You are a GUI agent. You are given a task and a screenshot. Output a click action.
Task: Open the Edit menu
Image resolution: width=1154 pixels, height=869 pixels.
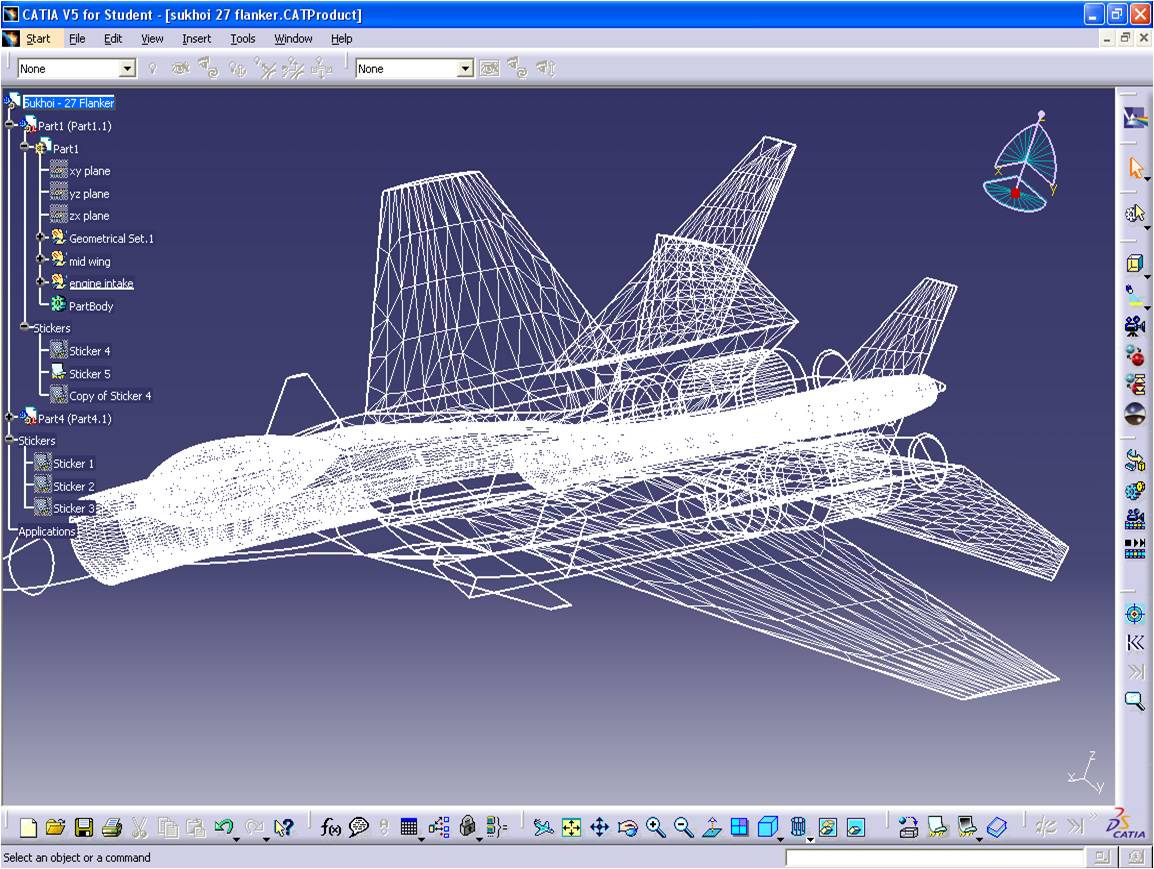pos(113,39)
